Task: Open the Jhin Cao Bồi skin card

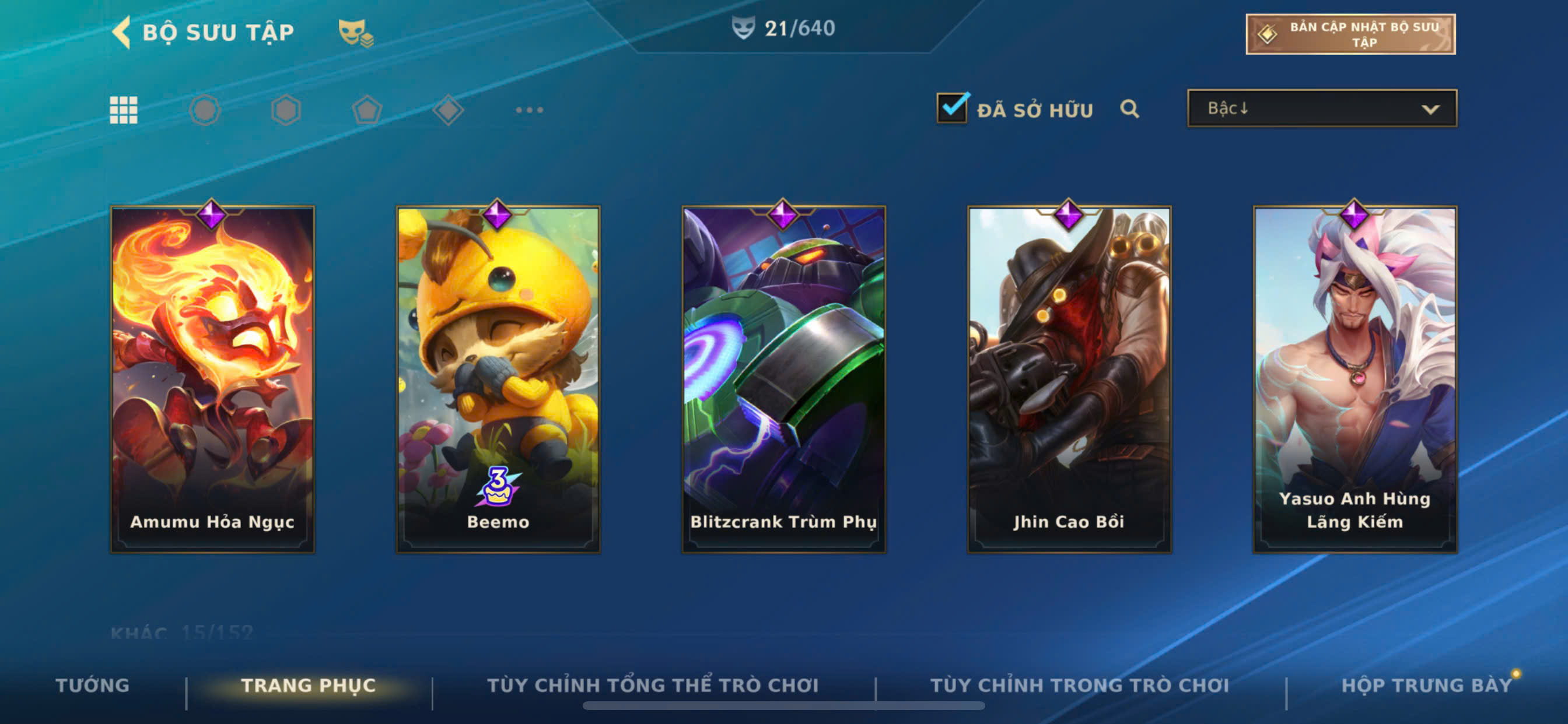Action: (x=1069, y=379)
